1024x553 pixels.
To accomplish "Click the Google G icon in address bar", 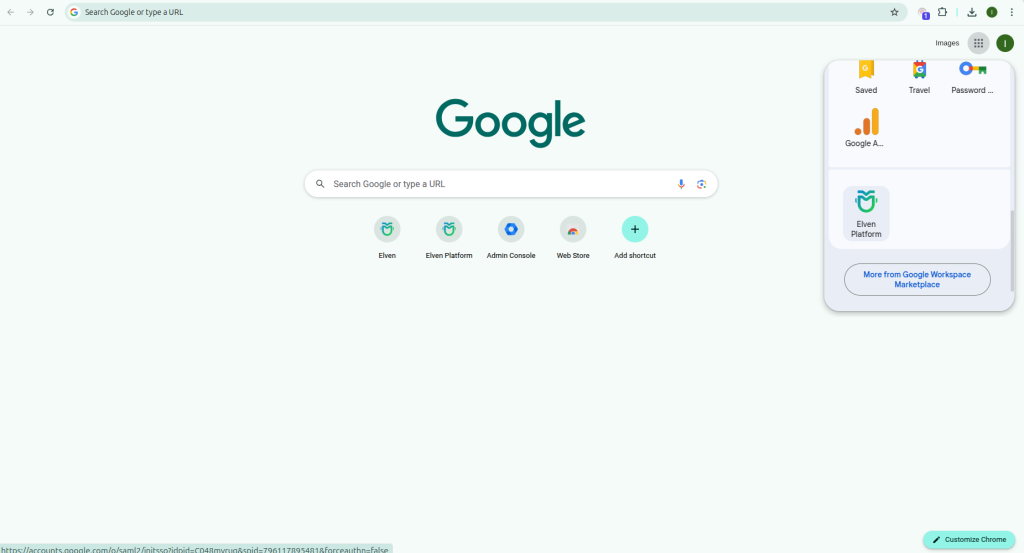I will pyautogui.click(x=74, y=12).
